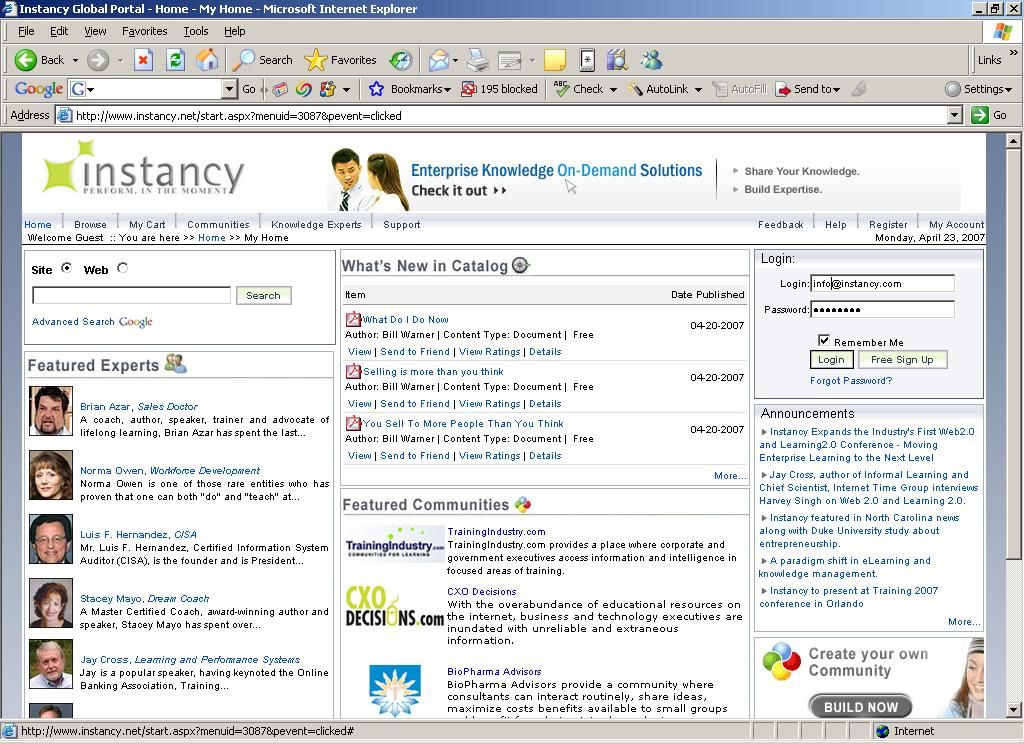Screen dimensions: 1024x744
Task: Open the History clock icon
Action: [400, 60]
